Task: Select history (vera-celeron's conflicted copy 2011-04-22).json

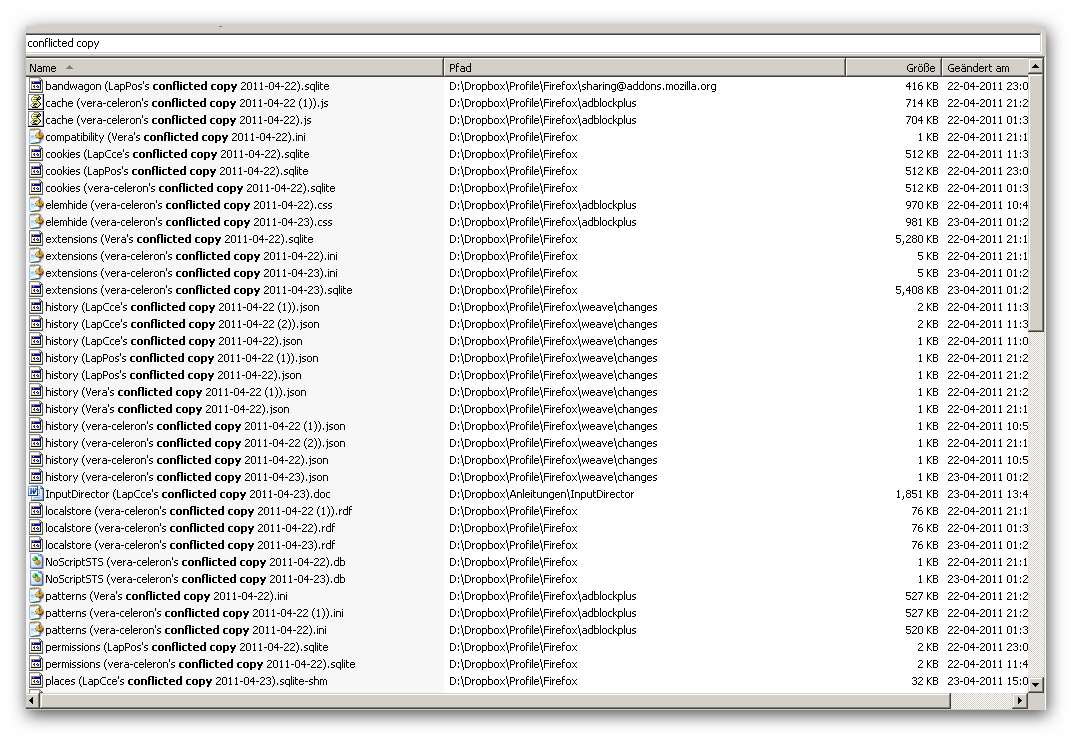Action: 187,460
